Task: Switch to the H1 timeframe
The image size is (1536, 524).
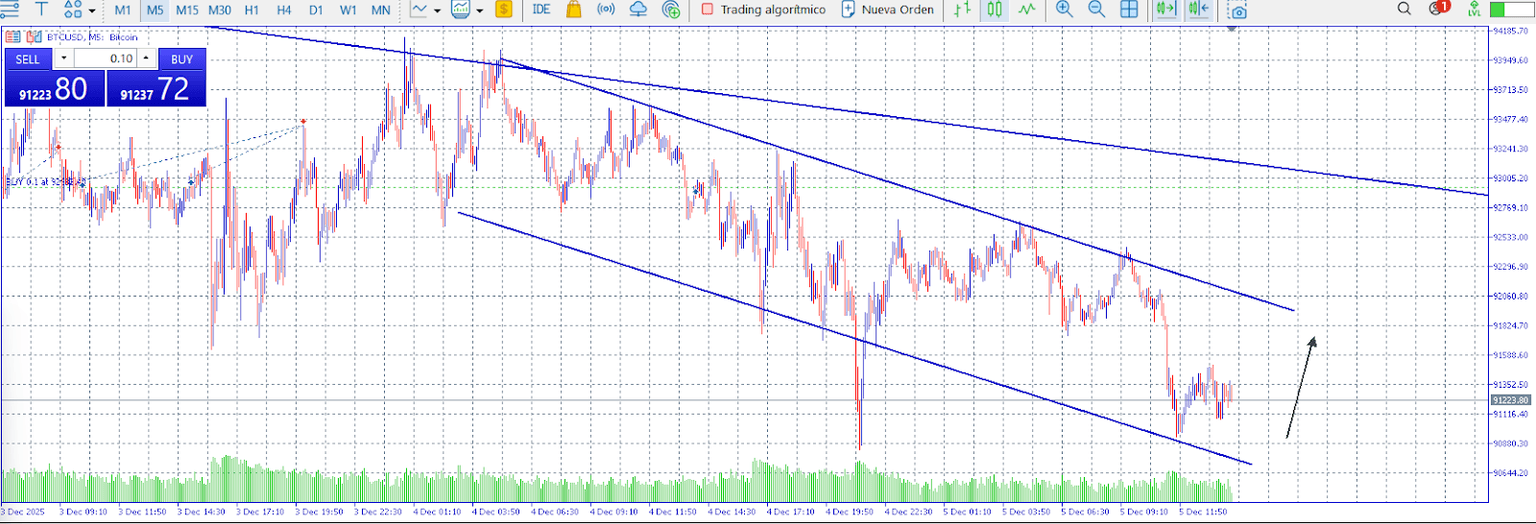Action: [252, 10]
